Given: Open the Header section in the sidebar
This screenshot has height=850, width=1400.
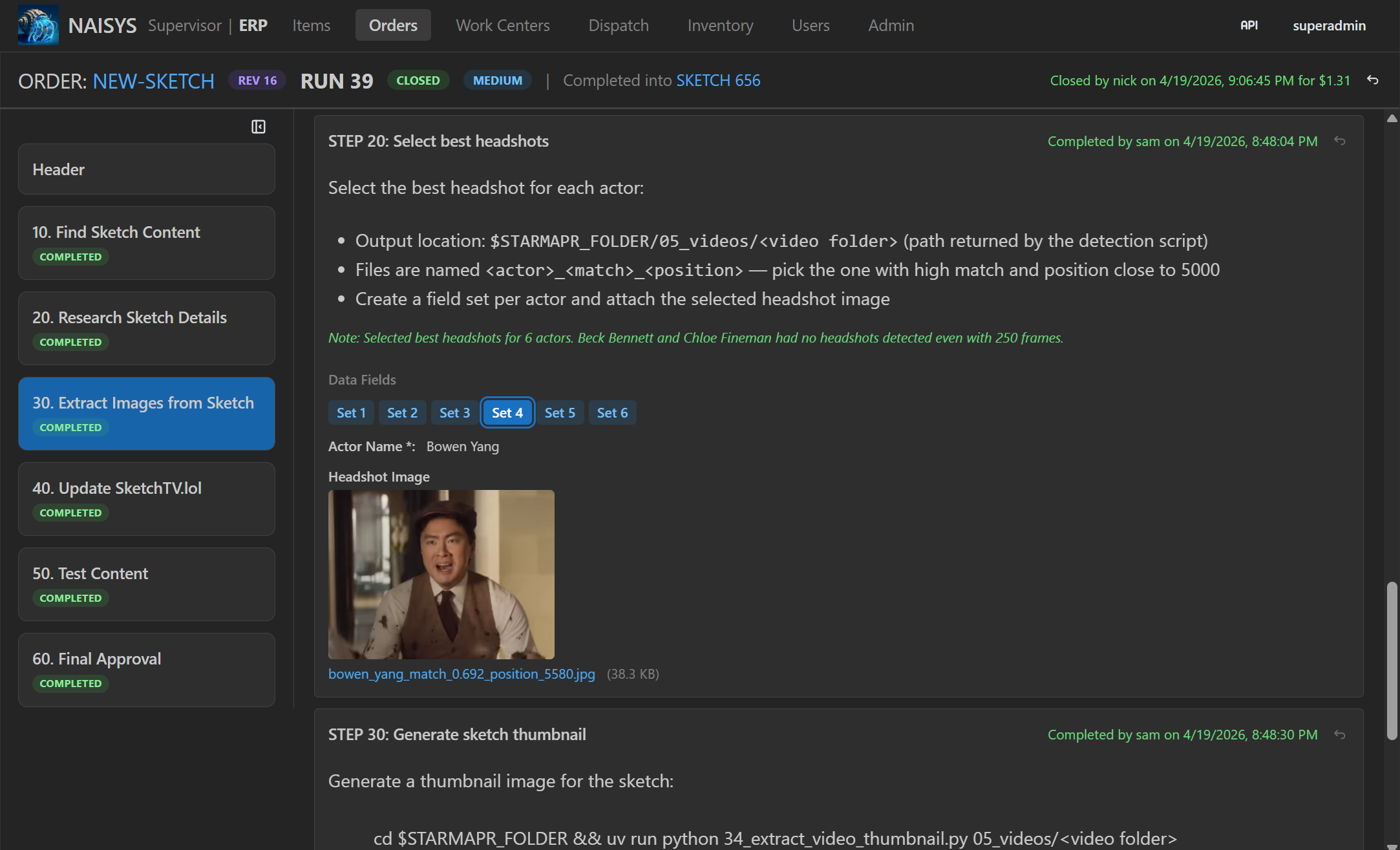Looking at the screenshot, I should coord(147,169).
